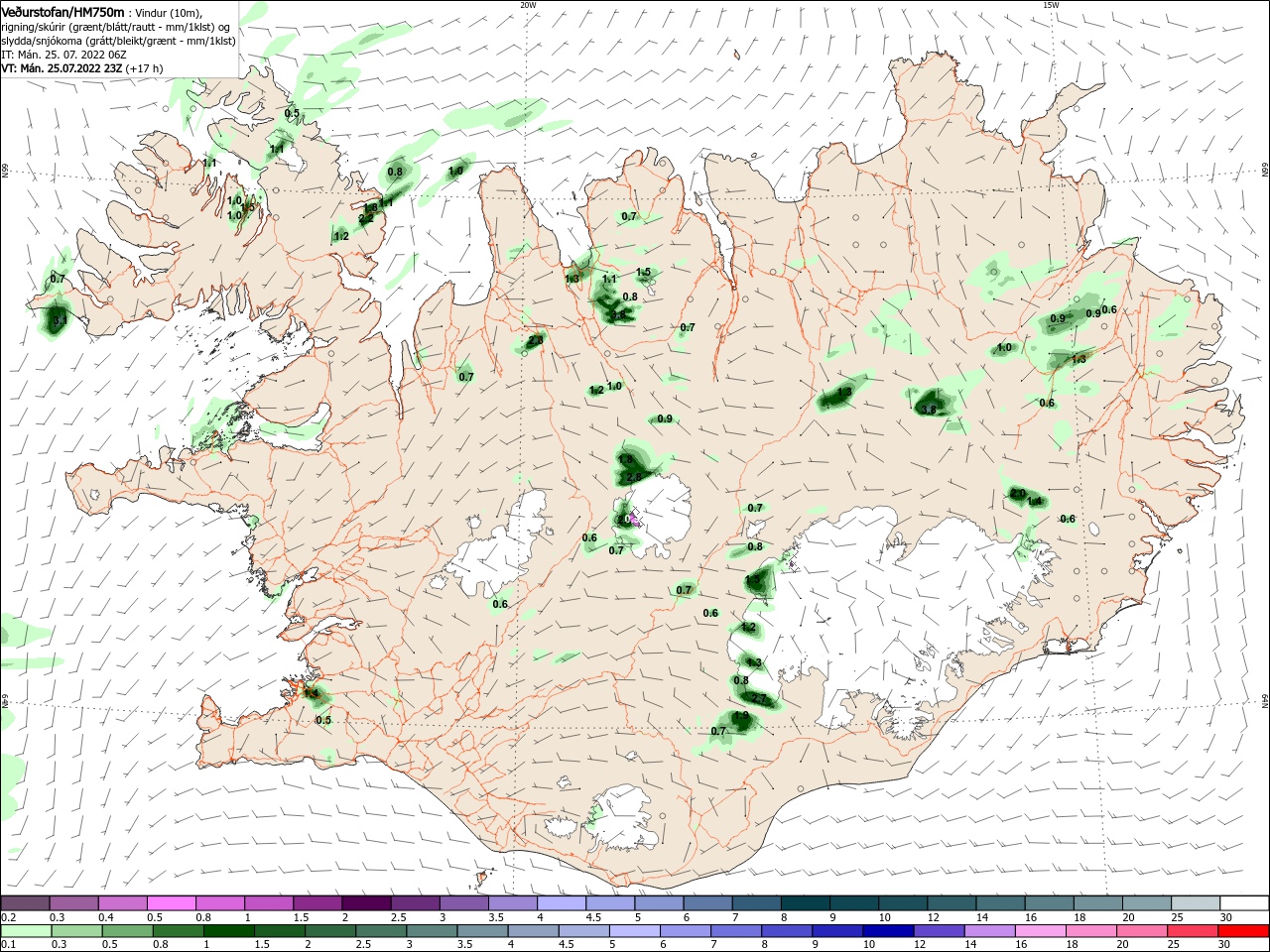Click the darkest green rain swatch for 1–1.5
Image resolution: width=1270 pixels, height=952 pixels.
pyautogui.click(x=228, y=931)
